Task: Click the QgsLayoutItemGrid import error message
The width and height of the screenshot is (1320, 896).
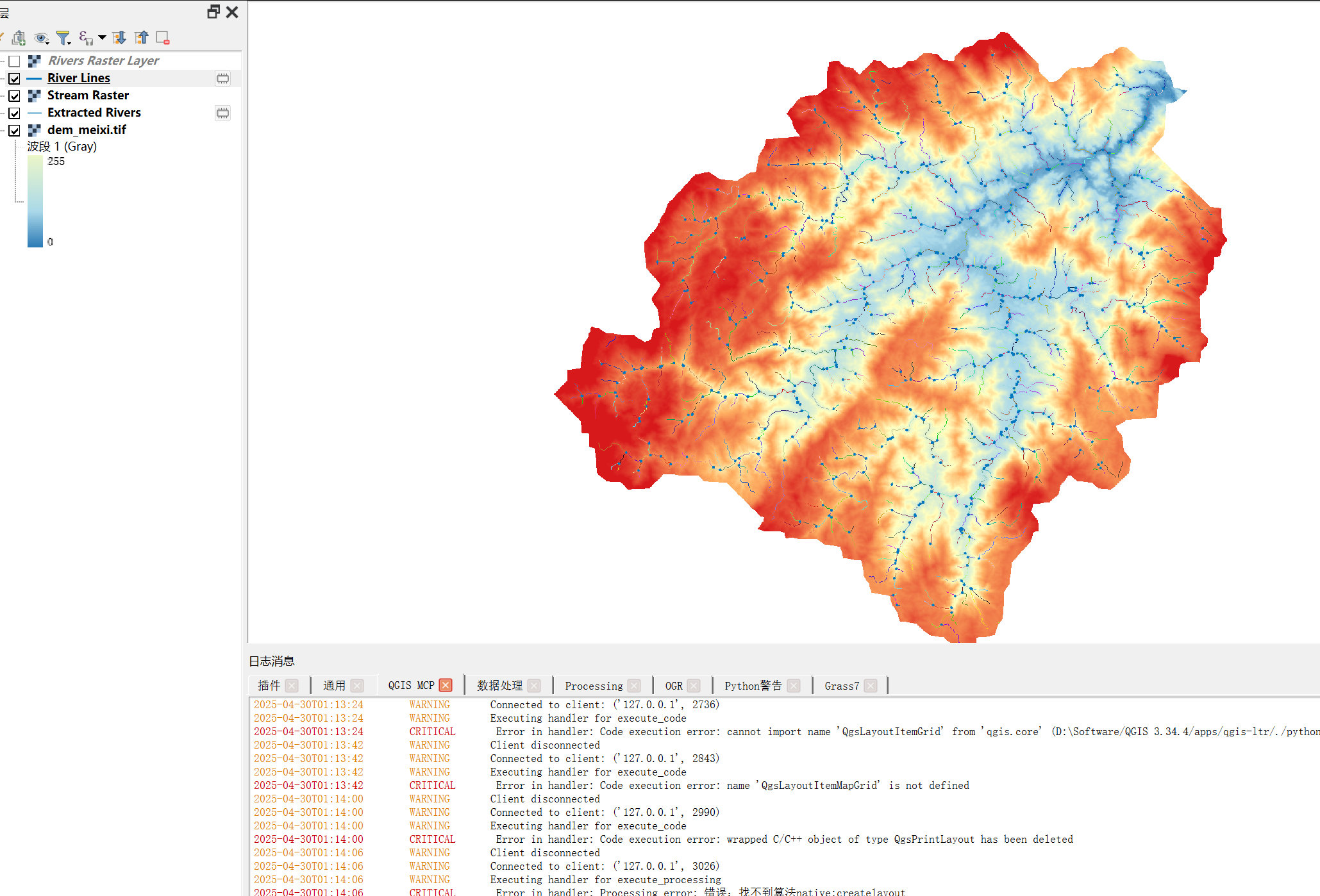Action: point(908,732)
